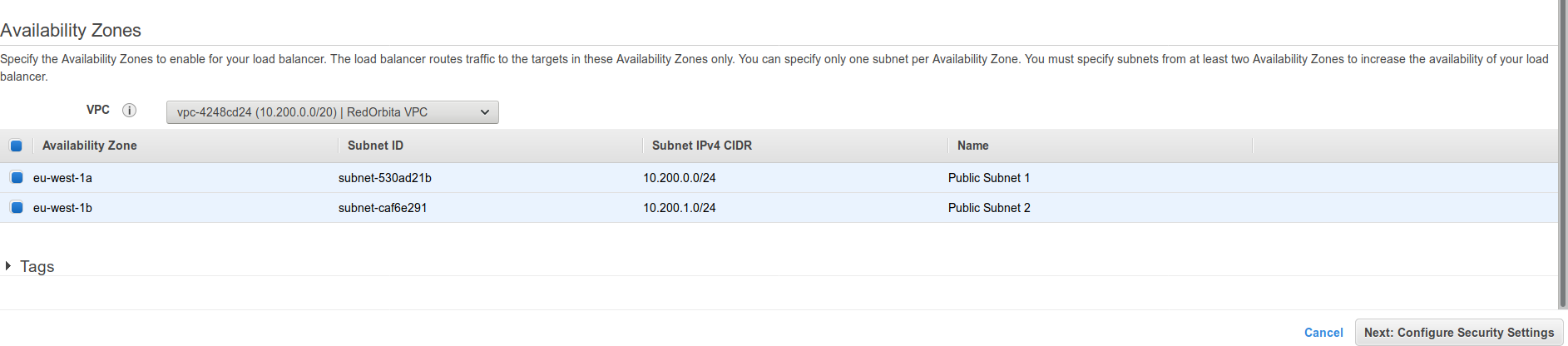Click the eu-west-1a zone label
The width and height of the screenshot is (1568, 346).
(x=62, y=178)
